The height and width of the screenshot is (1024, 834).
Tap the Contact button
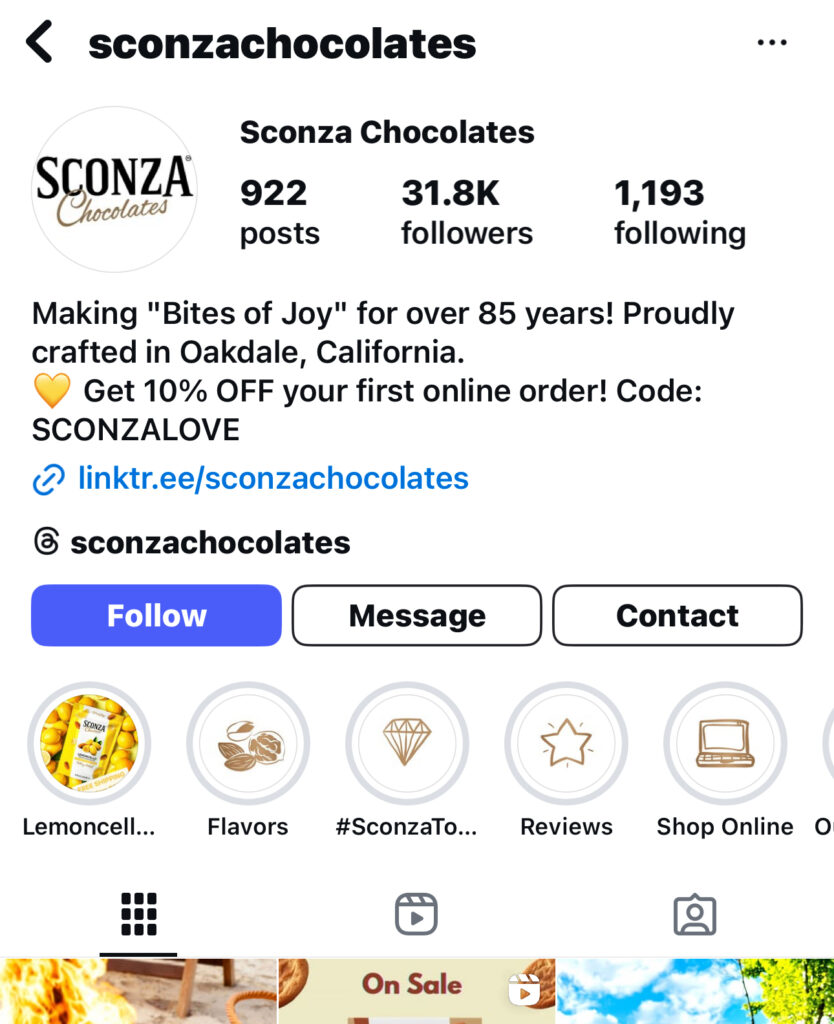[x=677, y=615]
